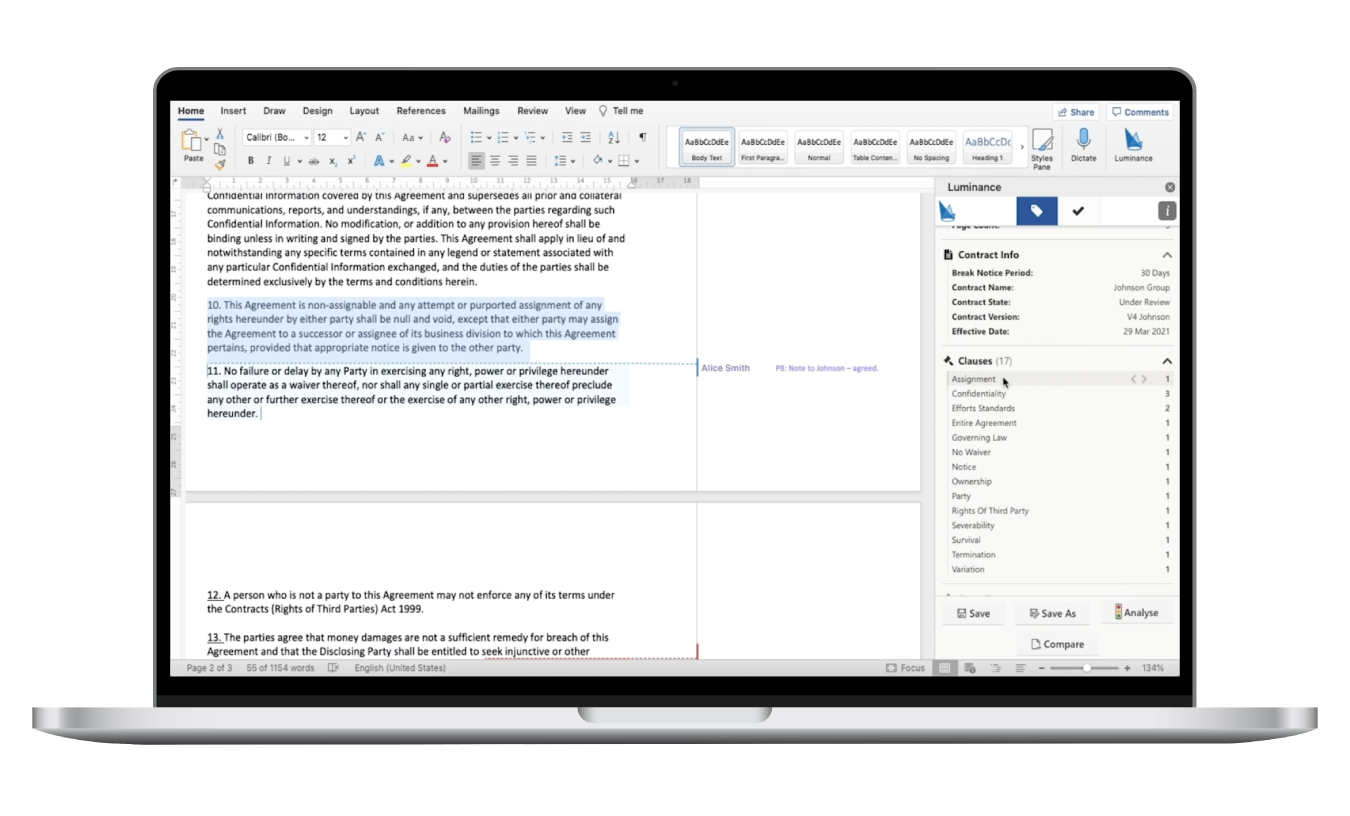Decrease paragraph indent
The height and width of the screenshot is (816, 1350).
567,137
